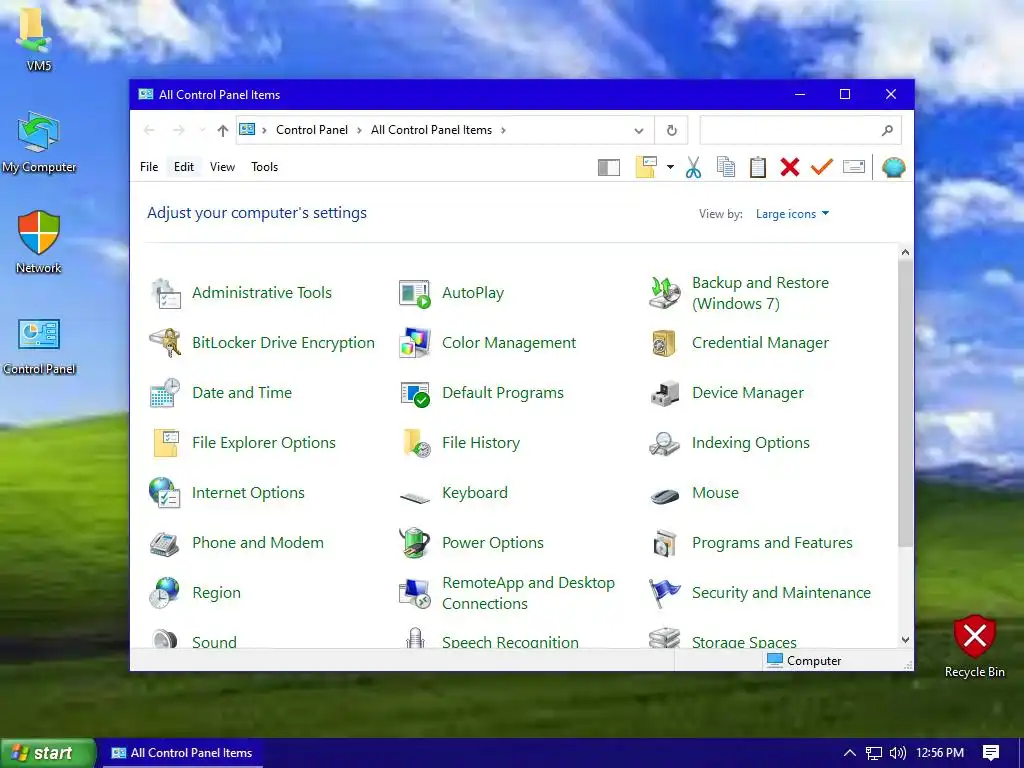1024x768 pixels.
Task: Open the Region globe icon
Action: tap(165, 593)
